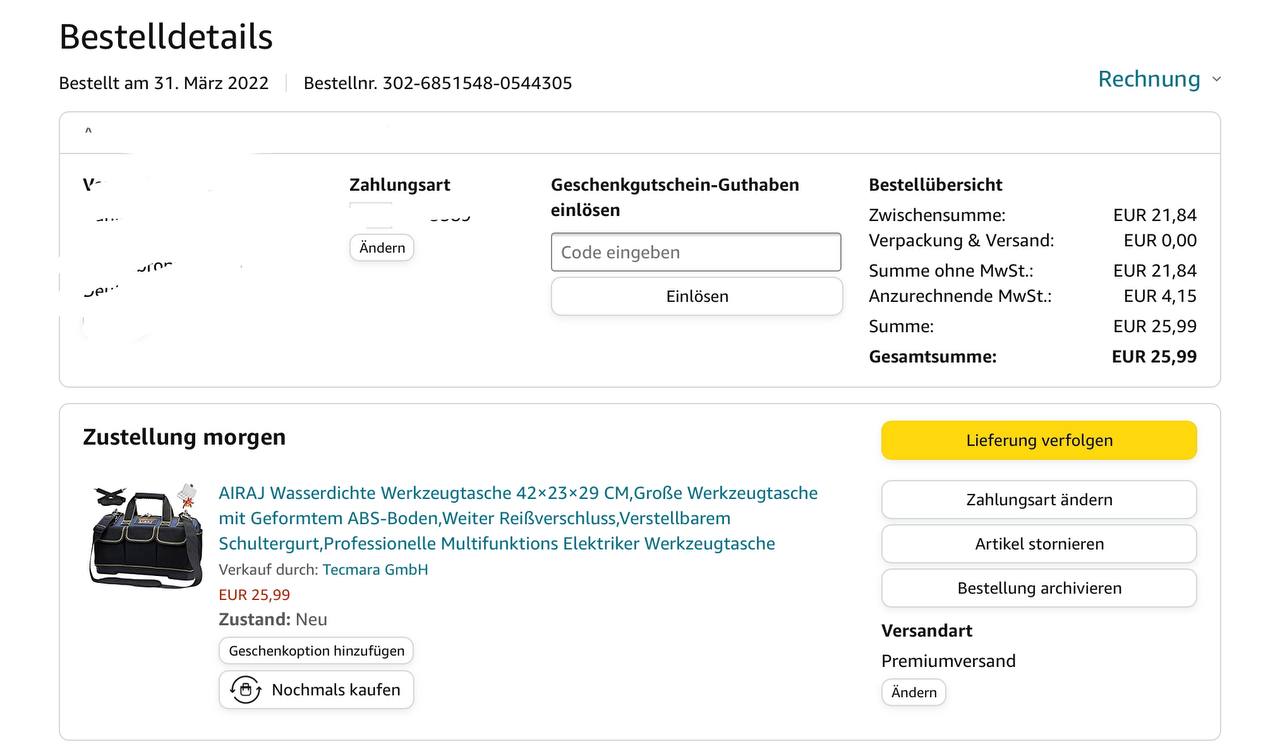This screenshot has height=756, width=1280.
Task: Visit seller Tecmara GmbH link
Action: pyautogui.click(x=375, y=570)
